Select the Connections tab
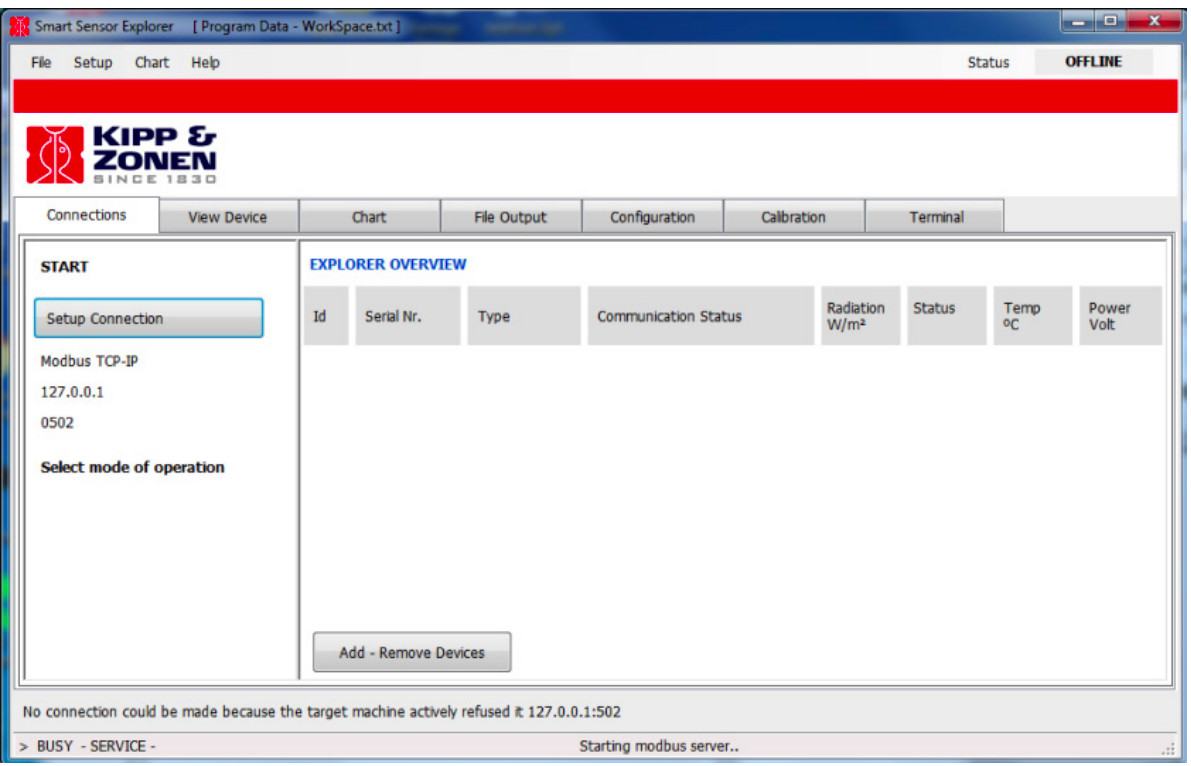Screen dimensions: 1191x766 (87, 215)
